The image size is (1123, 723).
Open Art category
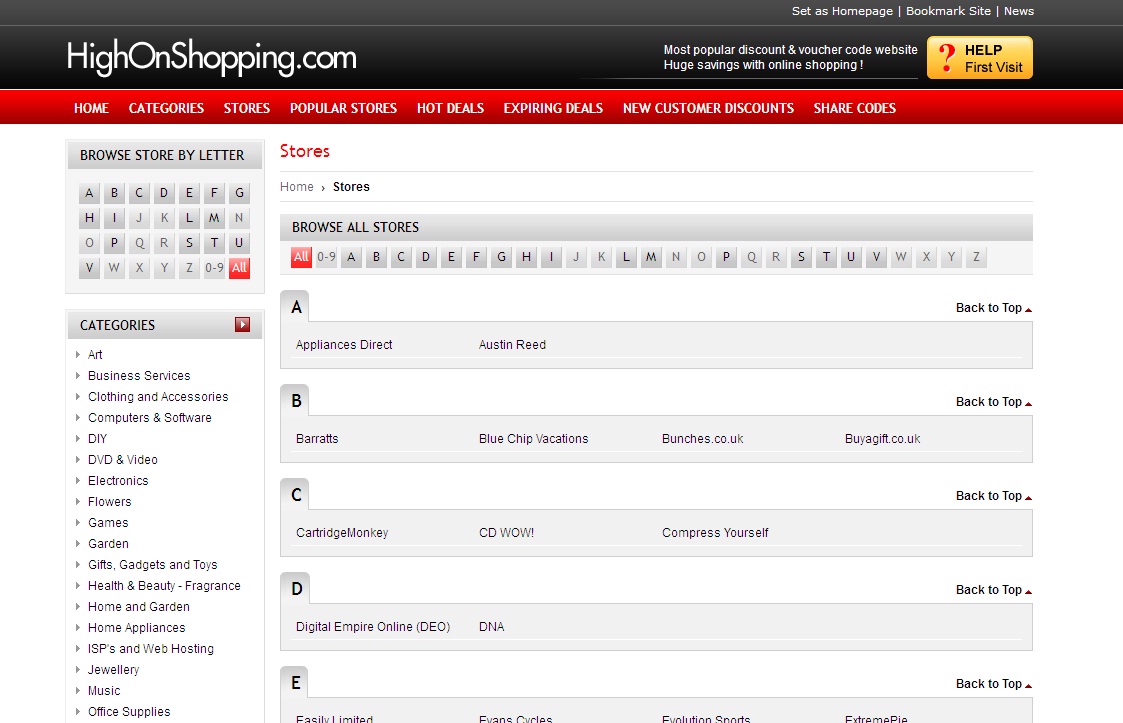[95, 355]
